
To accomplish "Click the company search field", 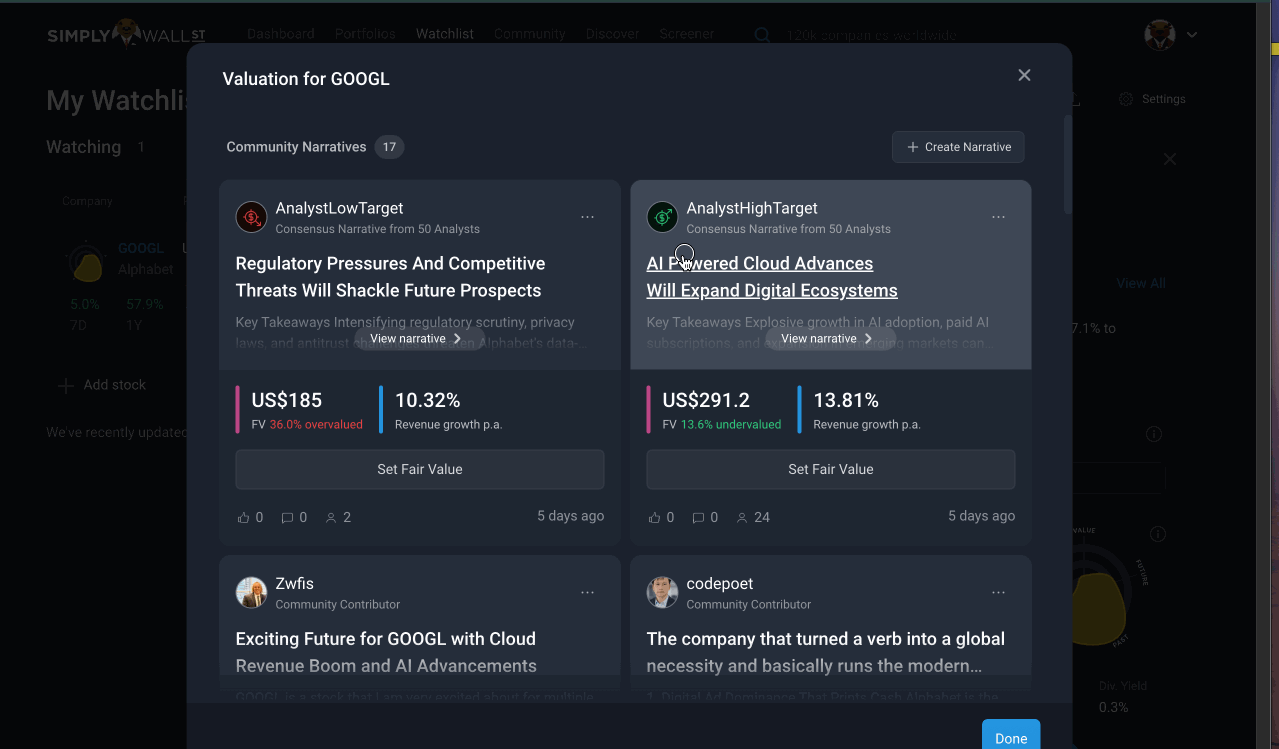I will click(870, 35).
